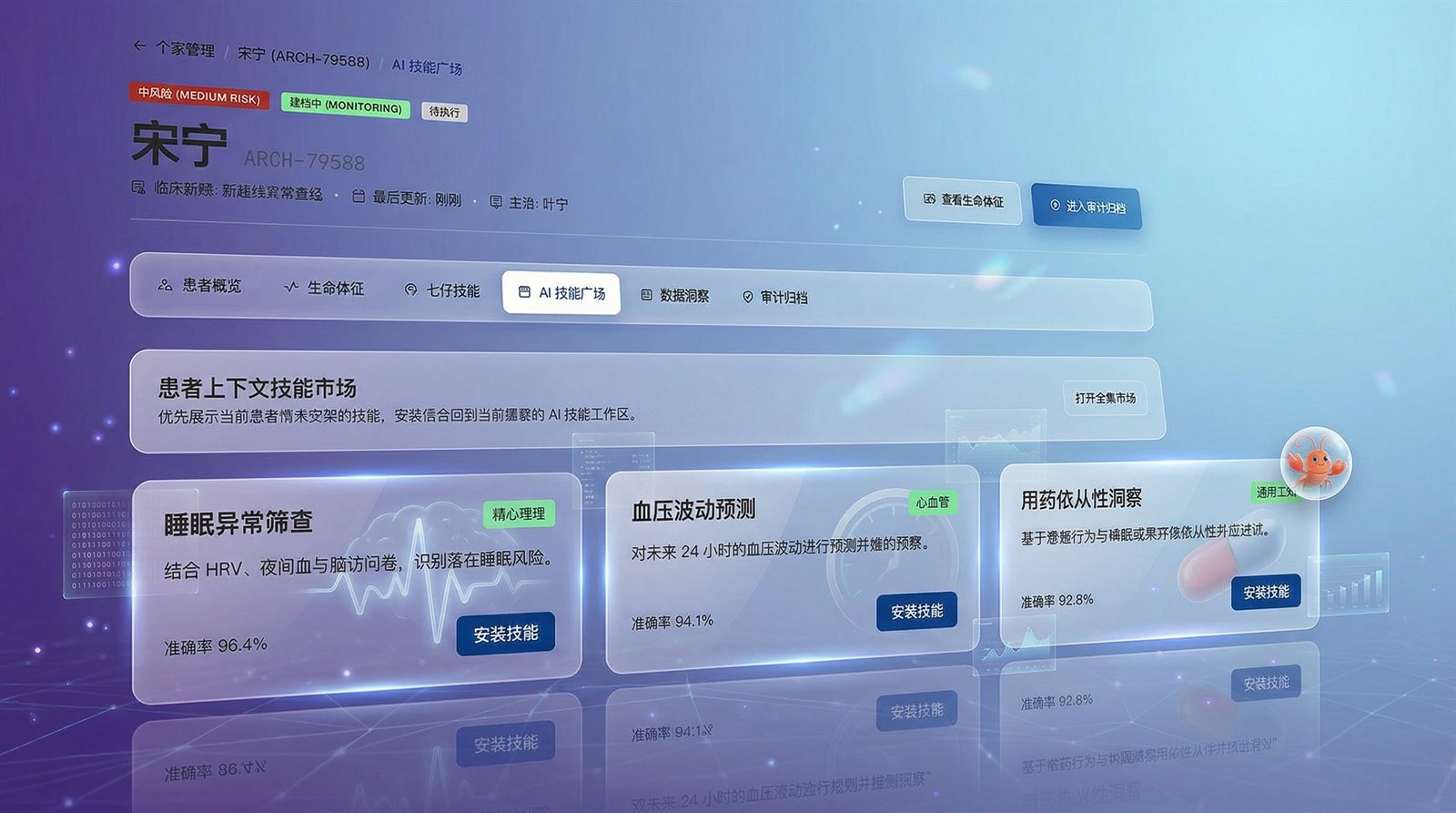Switch to 生命体征 tab

tap(324, 288)
